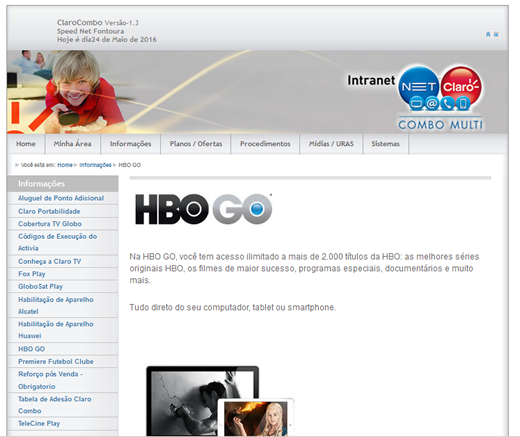Open GloboSat Play sidebar link
This screenshot has width=520, height=437.
tap(40, 286)
